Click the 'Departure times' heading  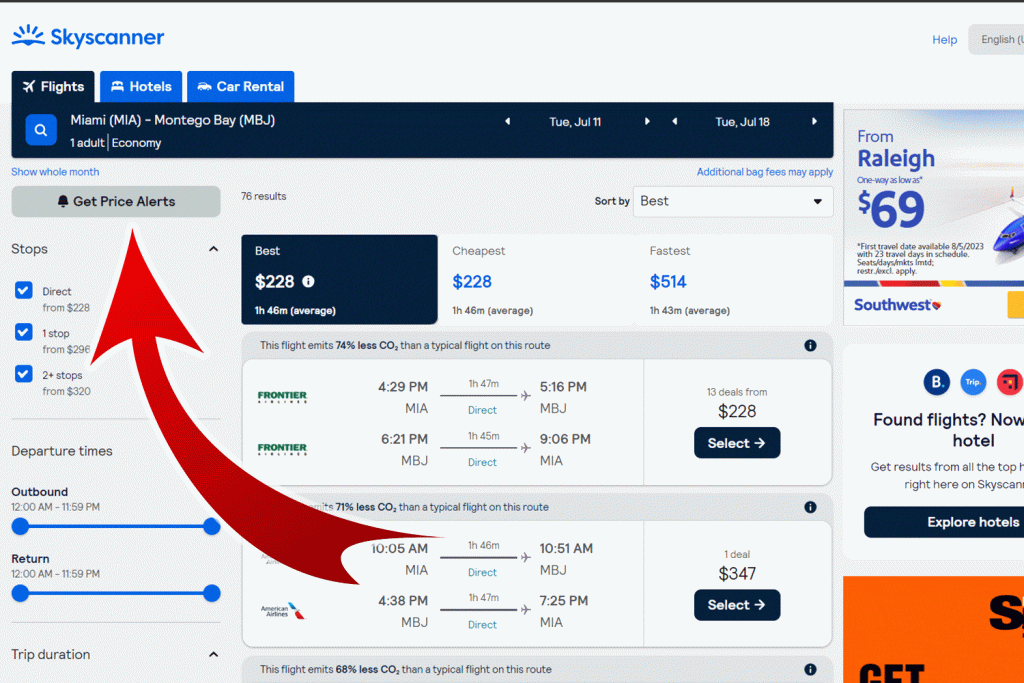[62, 451]
